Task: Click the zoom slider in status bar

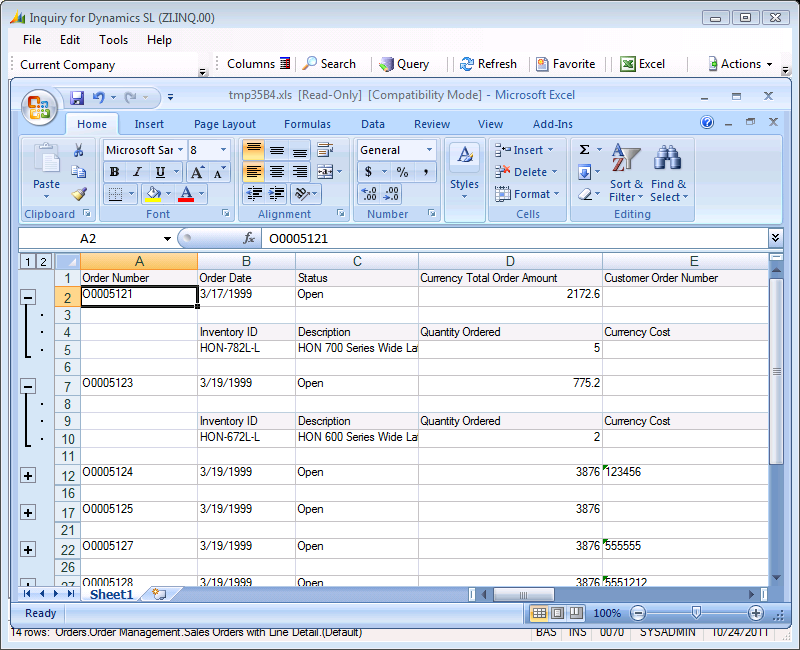Action: point(696,613)
